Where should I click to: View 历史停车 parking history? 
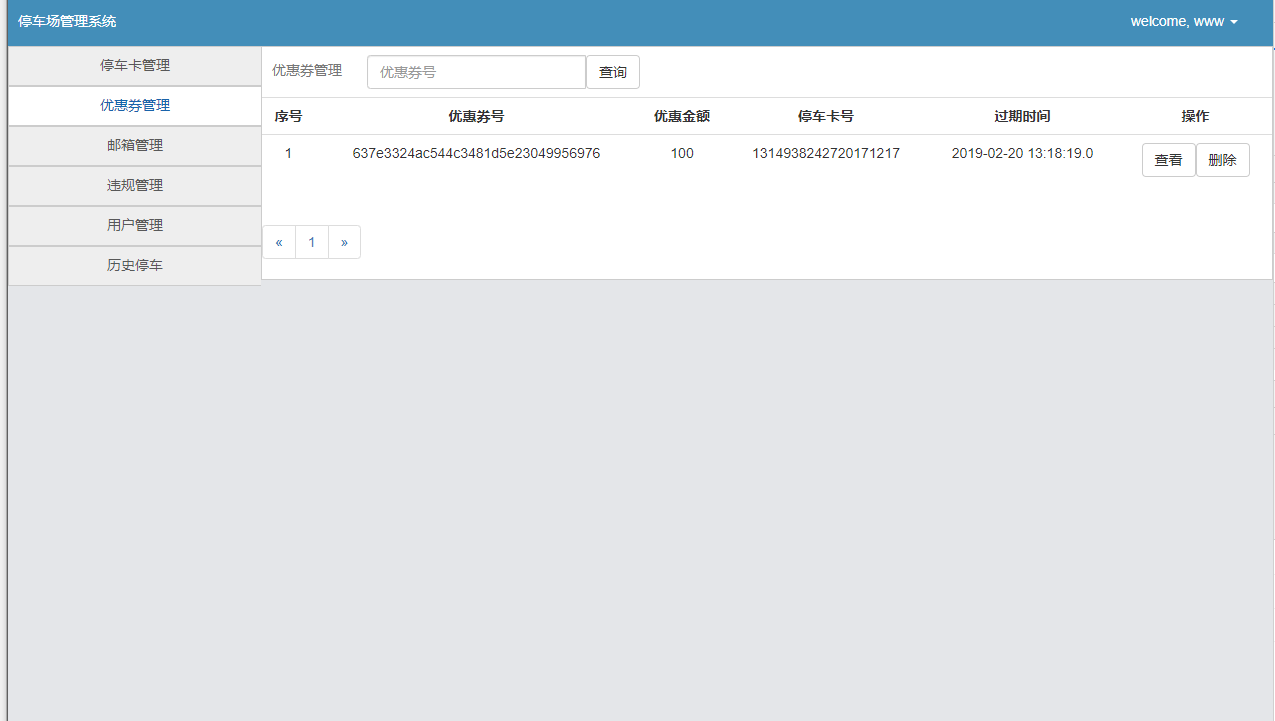tap(134, 265)
